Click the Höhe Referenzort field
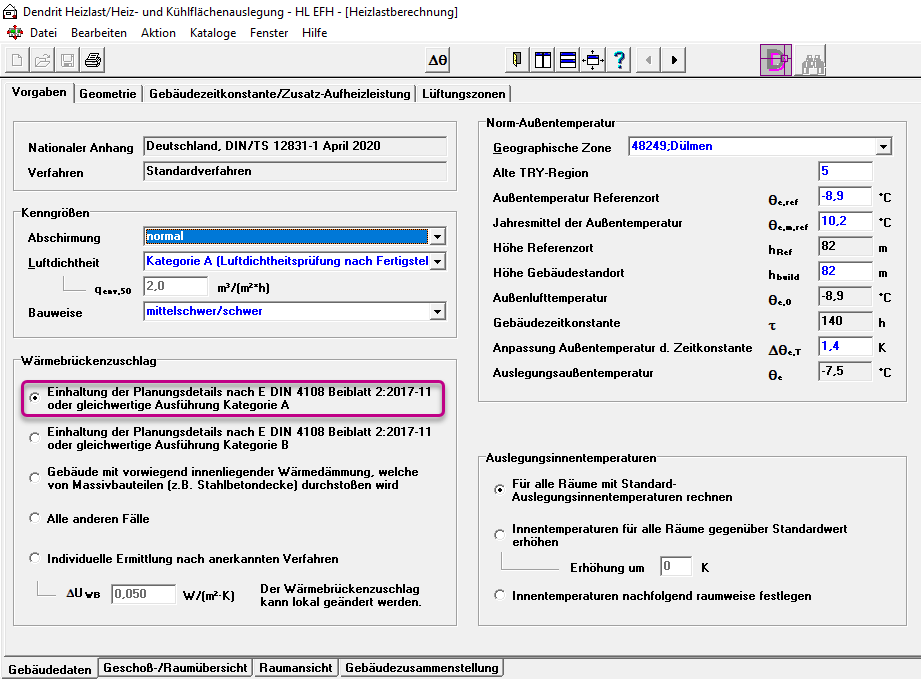This screenshot has height=679, width=921. click(845, 246)
